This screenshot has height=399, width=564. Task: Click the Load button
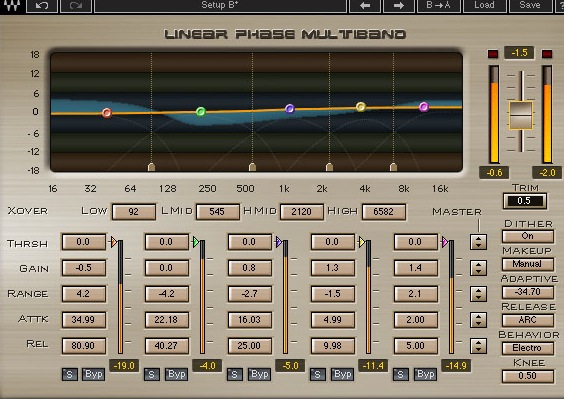click(484, 6)
